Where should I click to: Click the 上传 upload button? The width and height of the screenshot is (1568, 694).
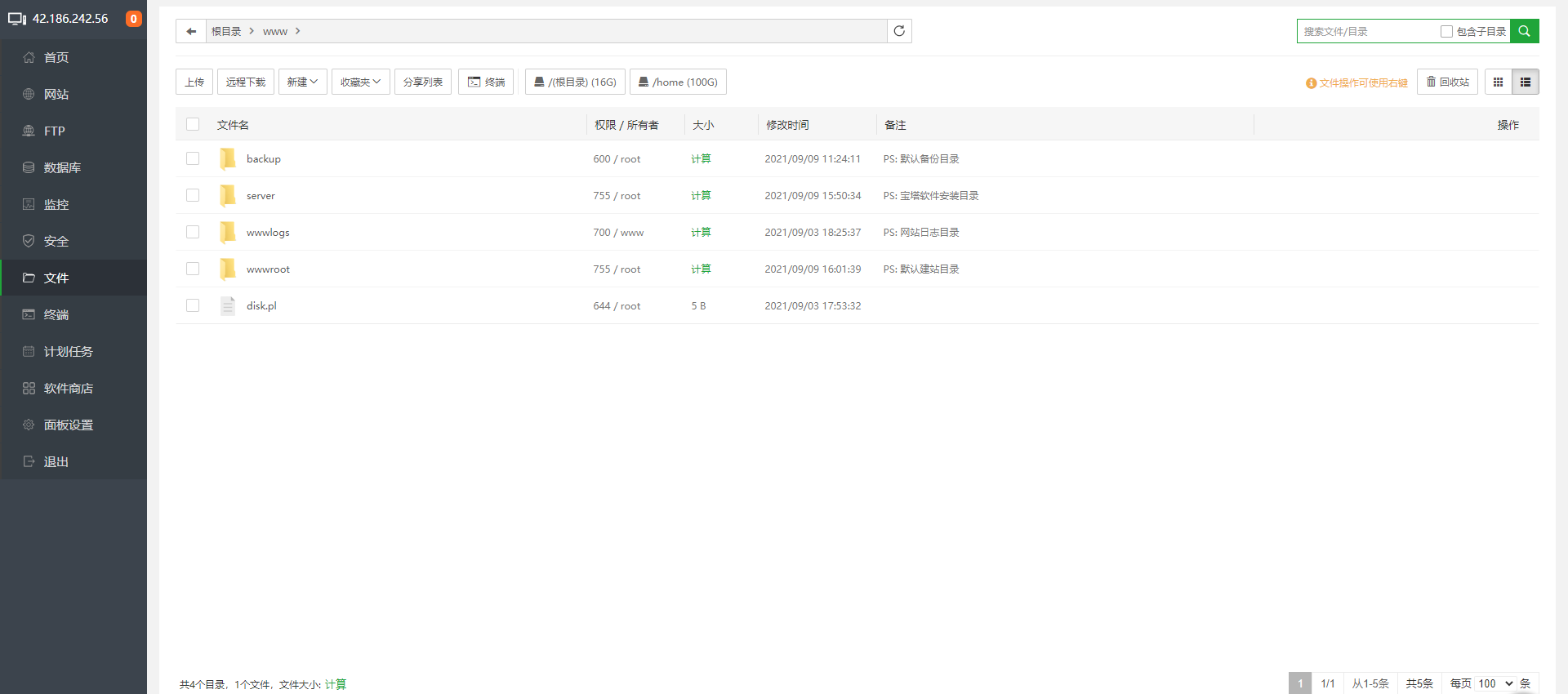(x=194, y=82)
